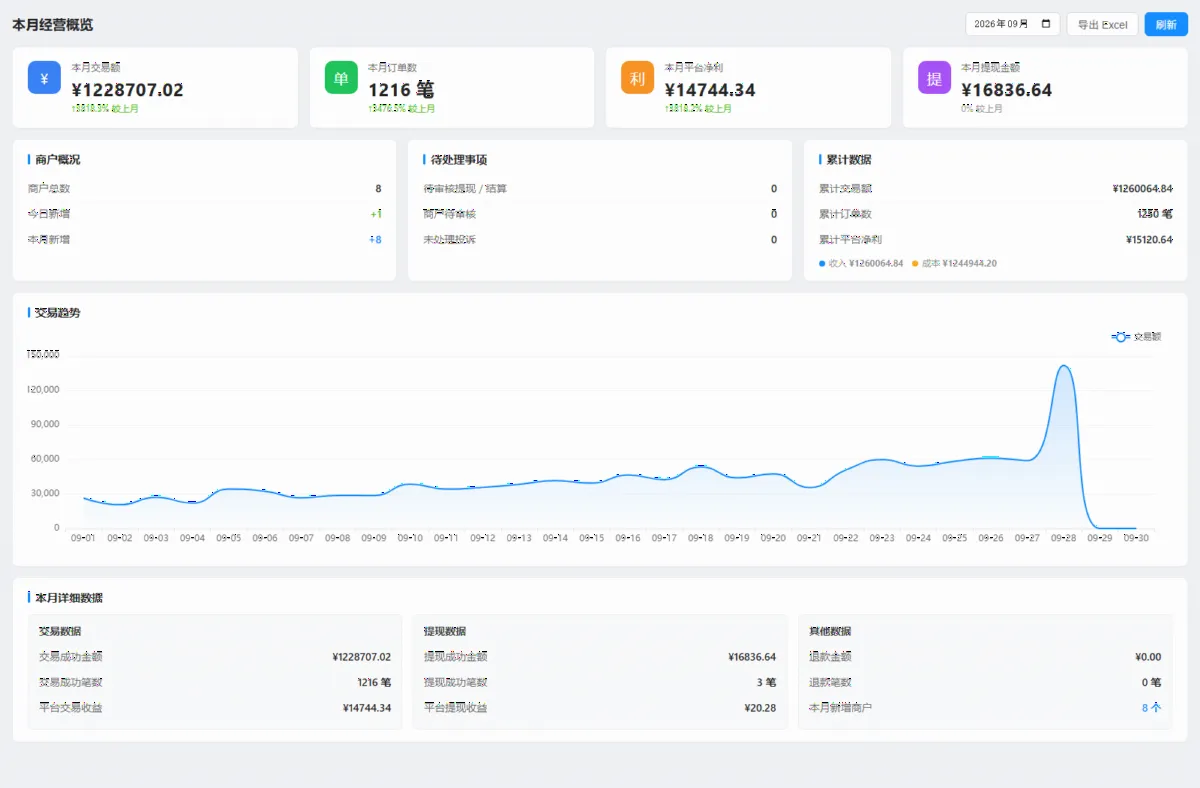Click the green 单 icon on 本月订单数 card
The height and width of the screenshot is (788, 1200).
(x=341, y=78)
